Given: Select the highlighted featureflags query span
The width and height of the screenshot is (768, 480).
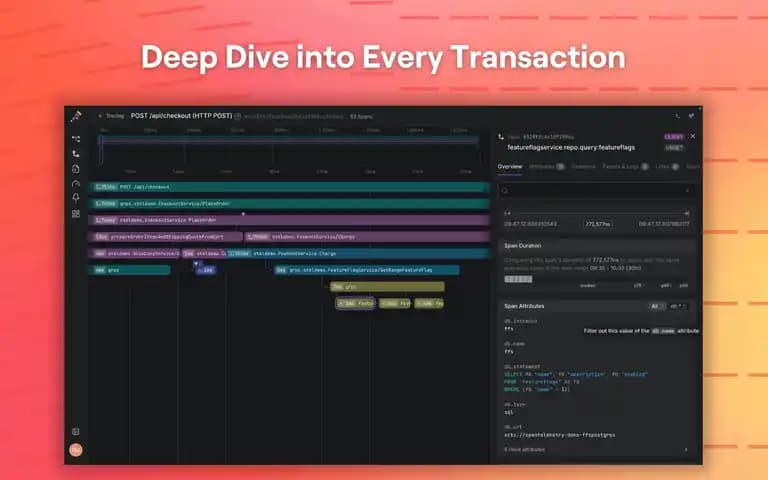Looking at the screenshot, I should 356,304.
